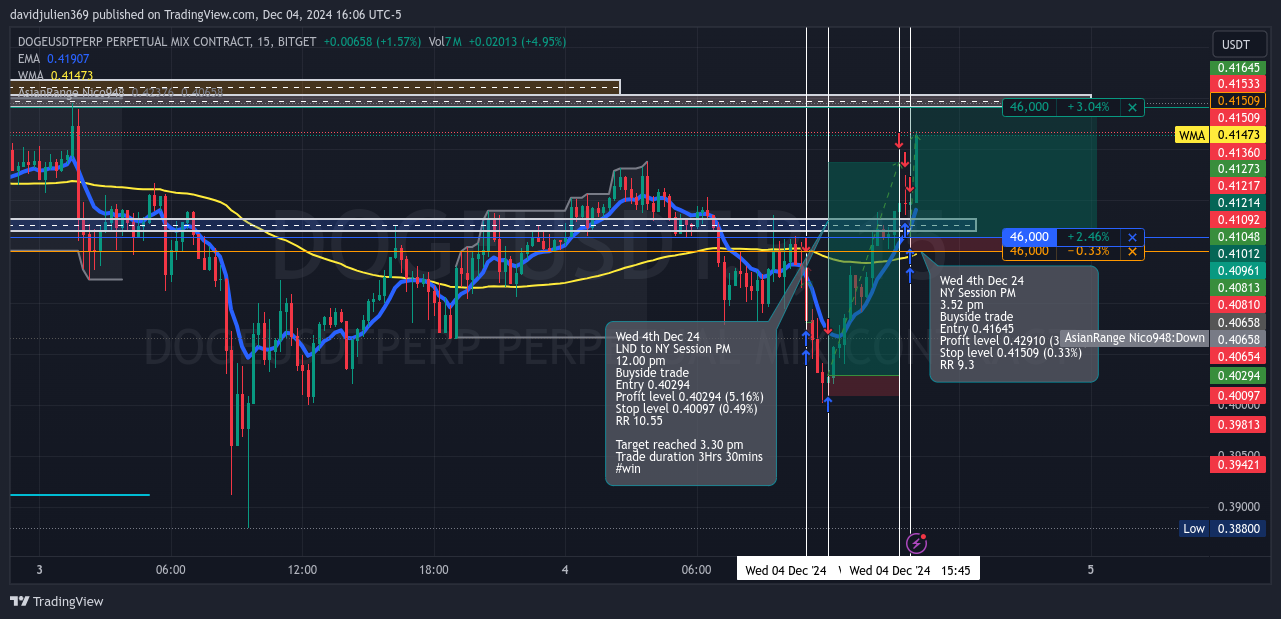
Task: Select the AsianRange Nico948 indicator legend
Action: tap(70, 92)
